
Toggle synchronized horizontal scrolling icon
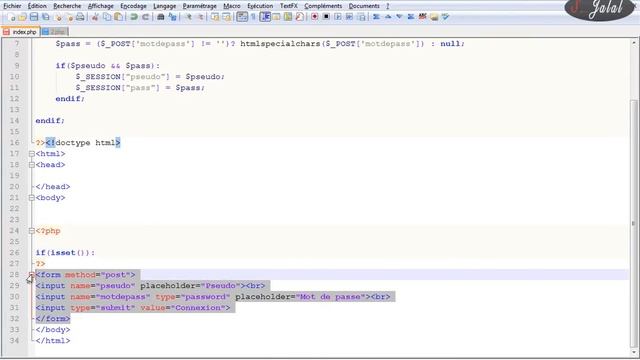[227, 17]
